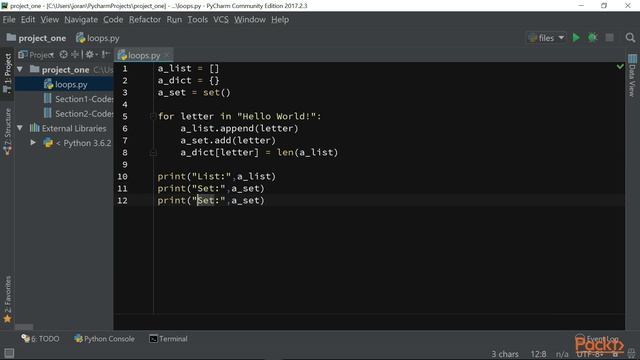
Task: Click the gray stop process icon
Action: click(x=609, y=38)
